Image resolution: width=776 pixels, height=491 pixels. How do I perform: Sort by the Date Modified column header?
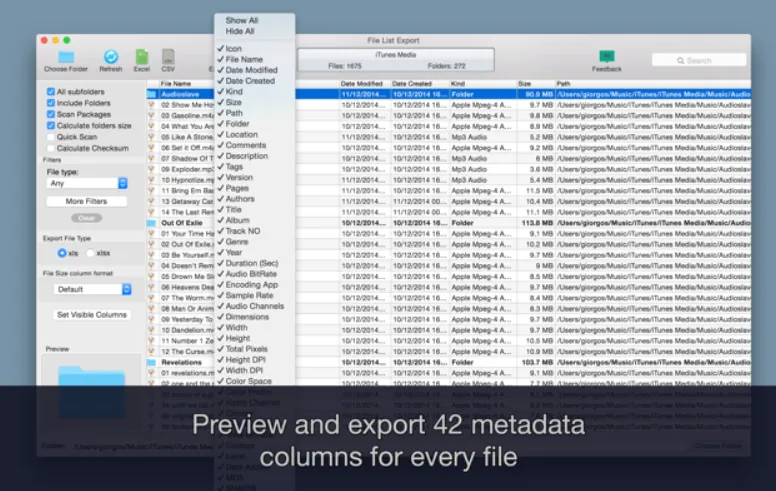click(x=364, y=84)
